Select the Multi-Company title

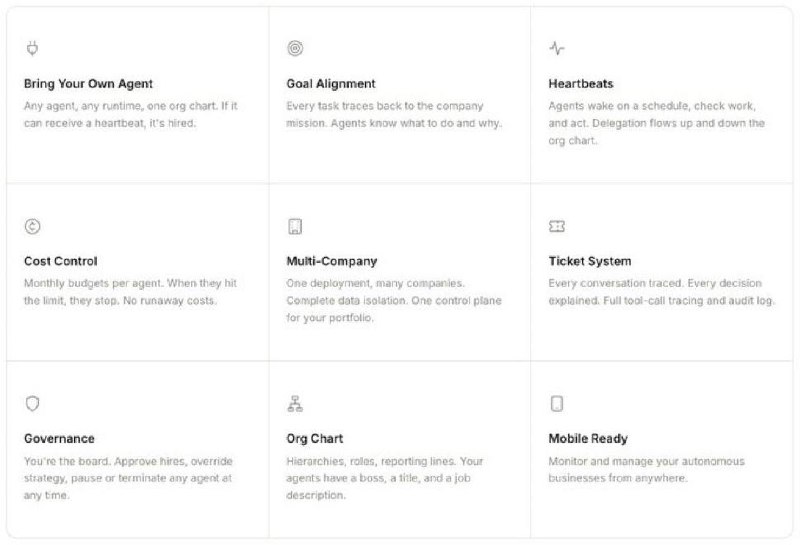coord(332,261)
